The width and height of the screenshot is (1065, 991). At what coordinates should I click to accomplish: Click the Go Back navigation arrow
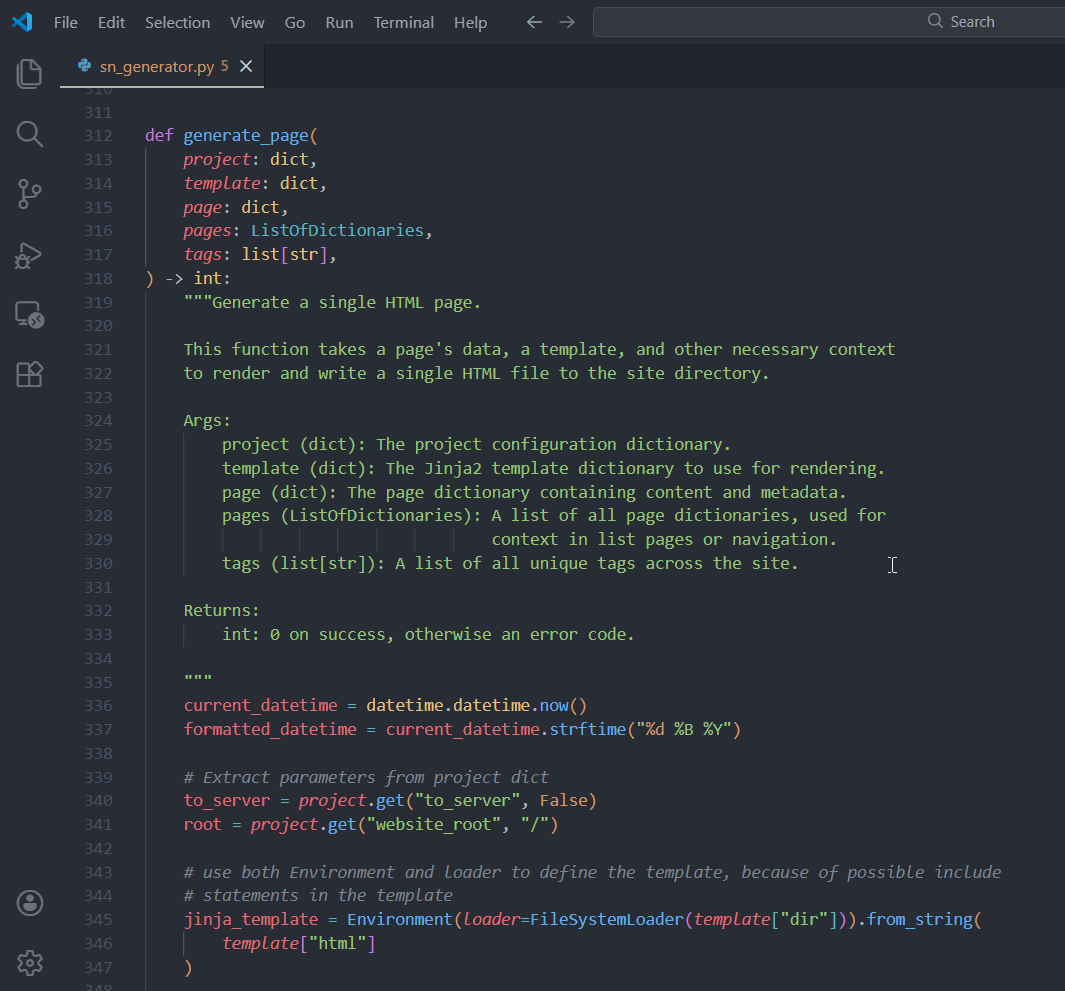tap(534, 22)
